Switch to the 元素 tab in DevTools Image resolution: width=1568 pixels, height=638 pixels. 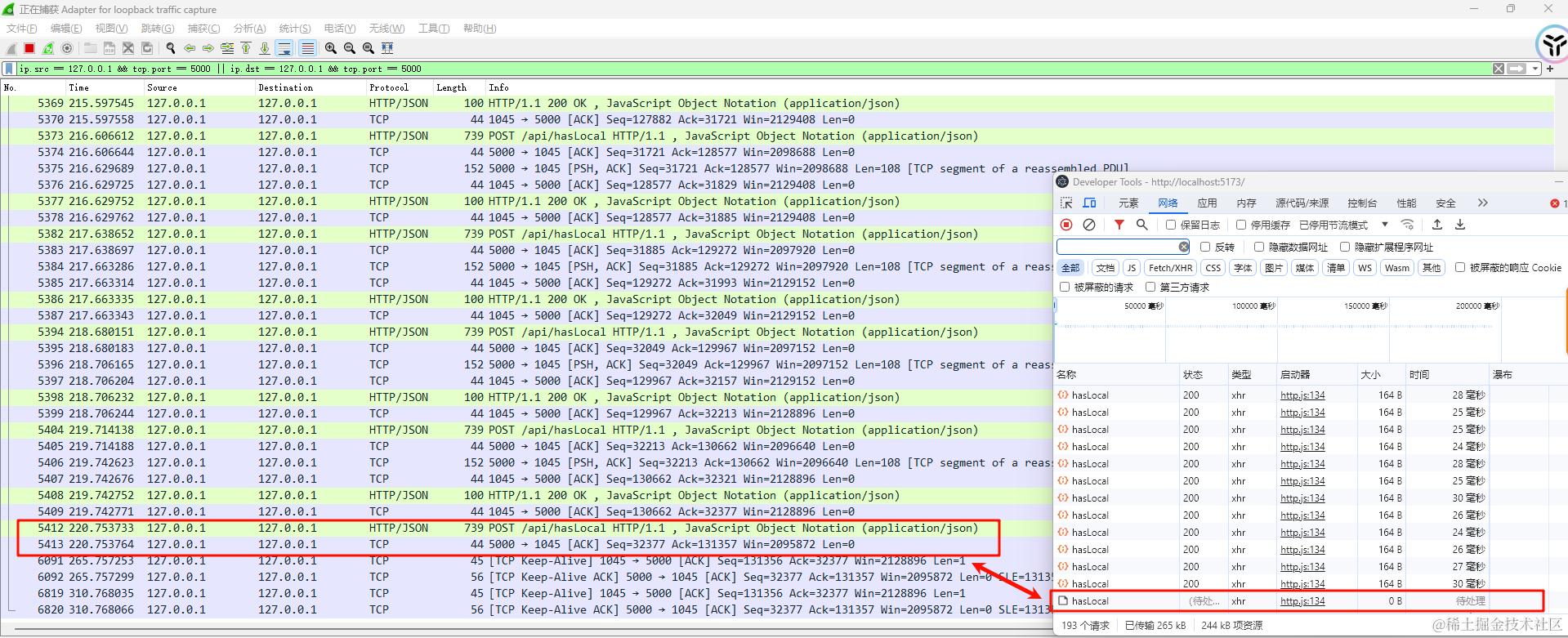coord(1128,203)
